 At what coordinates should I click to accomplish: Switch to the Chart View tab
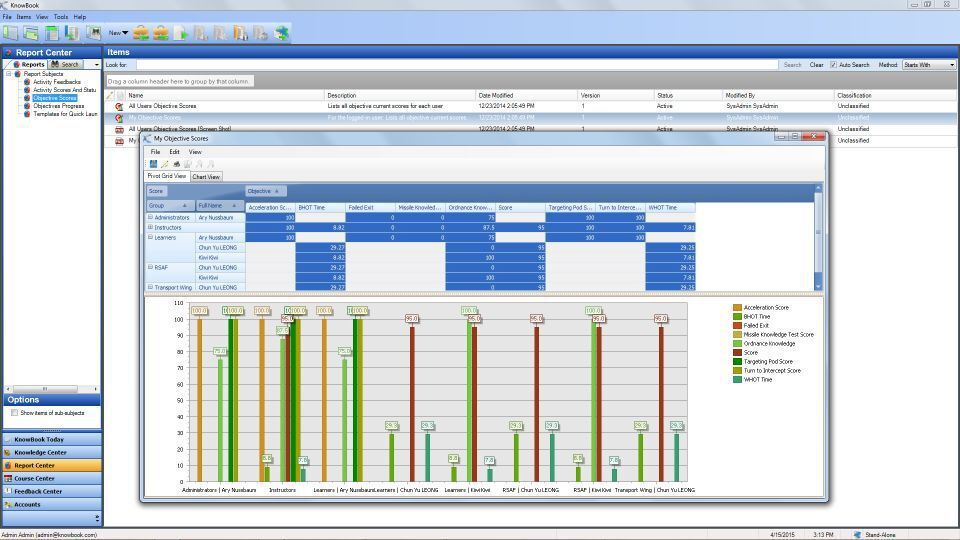tap(206, 176)
